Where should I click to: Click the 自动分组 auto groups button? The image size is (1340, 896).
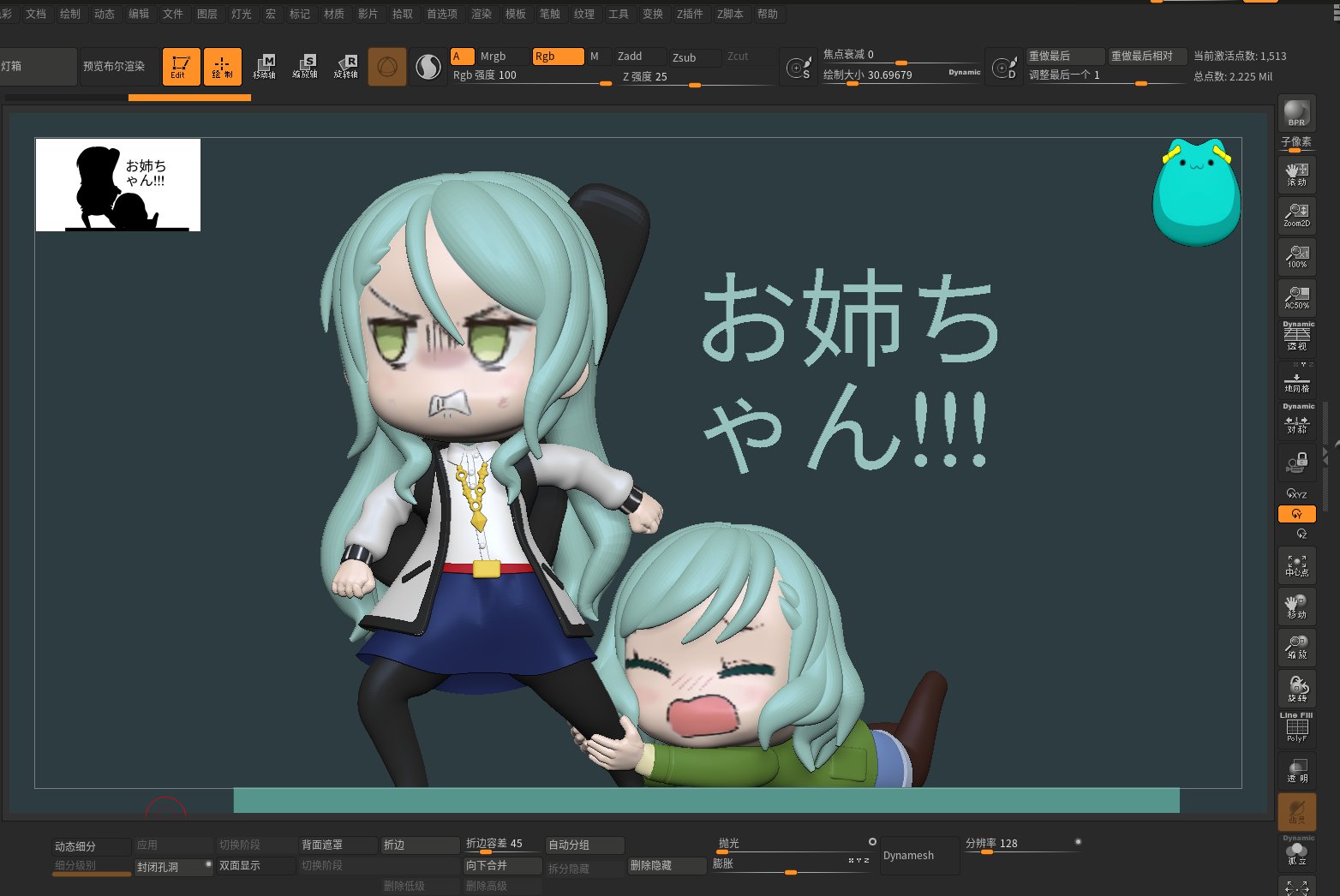584,845
